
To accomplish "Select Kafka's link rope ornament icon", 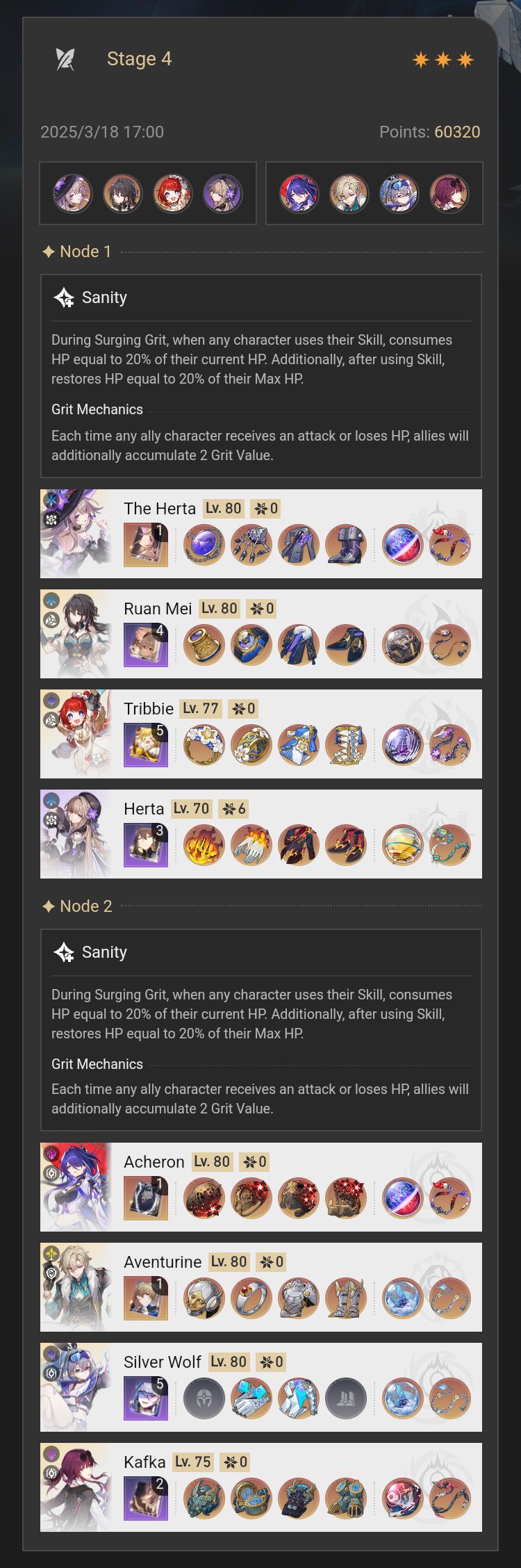I will click(450, 1498).
